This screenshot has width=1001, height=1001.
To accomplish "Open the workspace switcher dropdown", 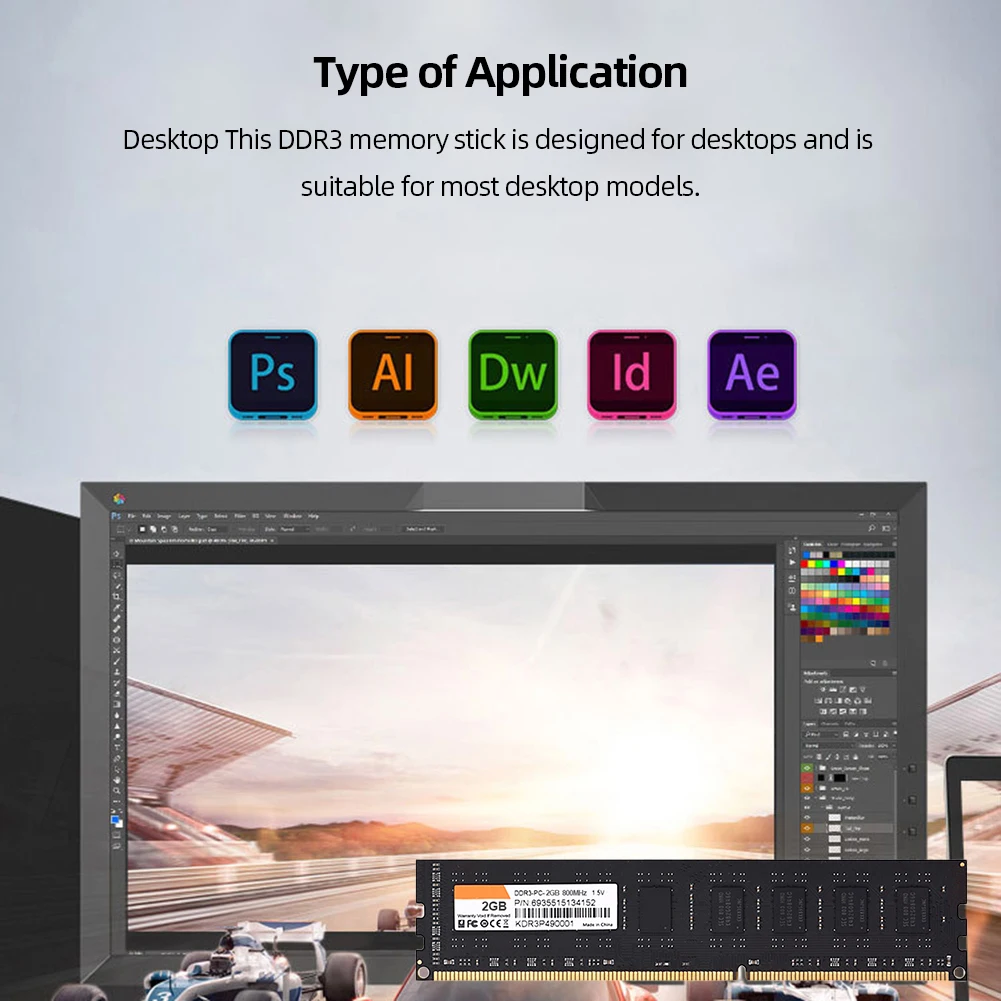I will click(886, 528).
